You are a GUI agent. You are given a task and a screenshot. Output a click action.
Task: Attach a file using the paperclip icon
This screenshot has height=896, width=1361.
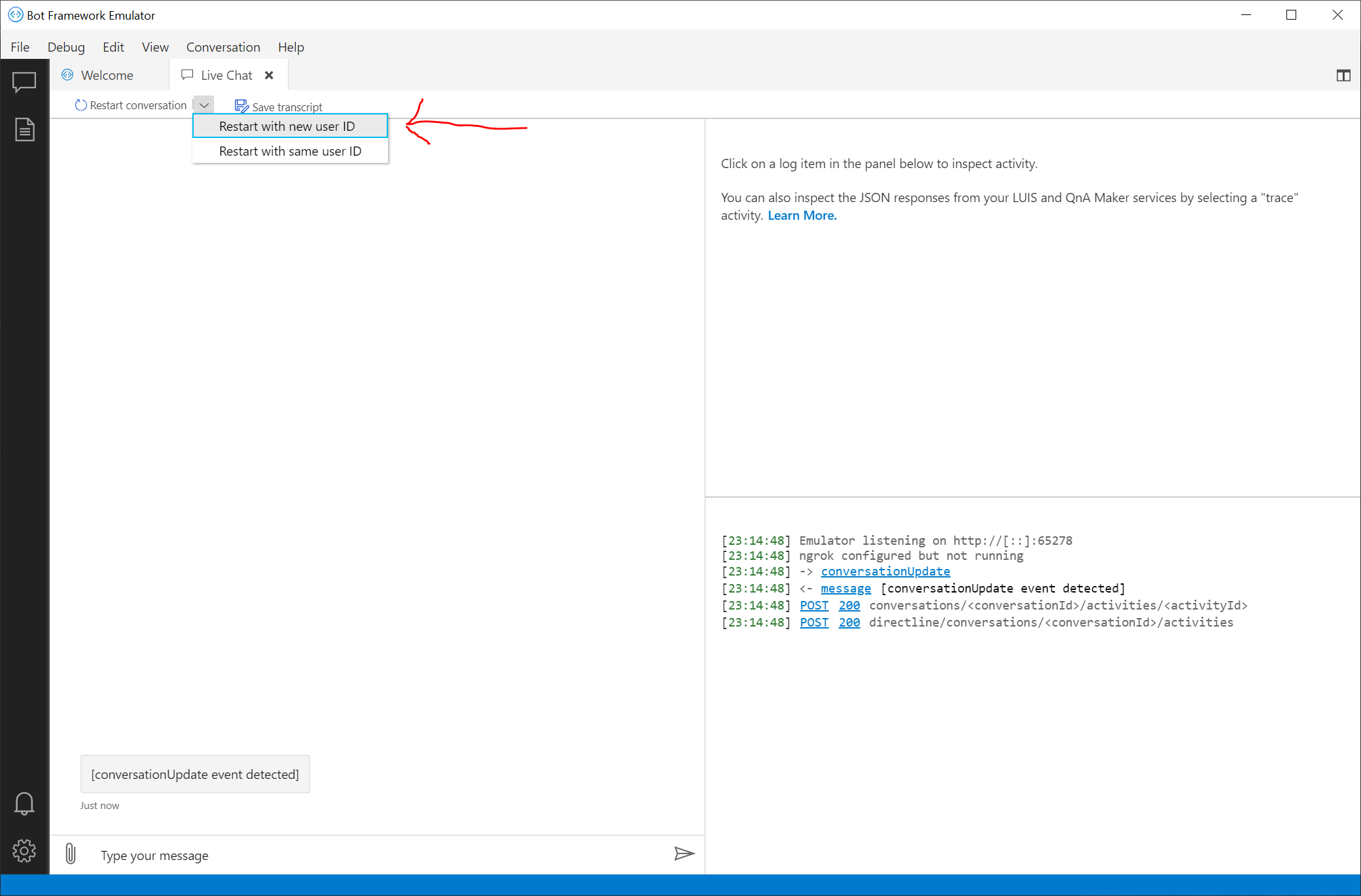pos(70,853)
